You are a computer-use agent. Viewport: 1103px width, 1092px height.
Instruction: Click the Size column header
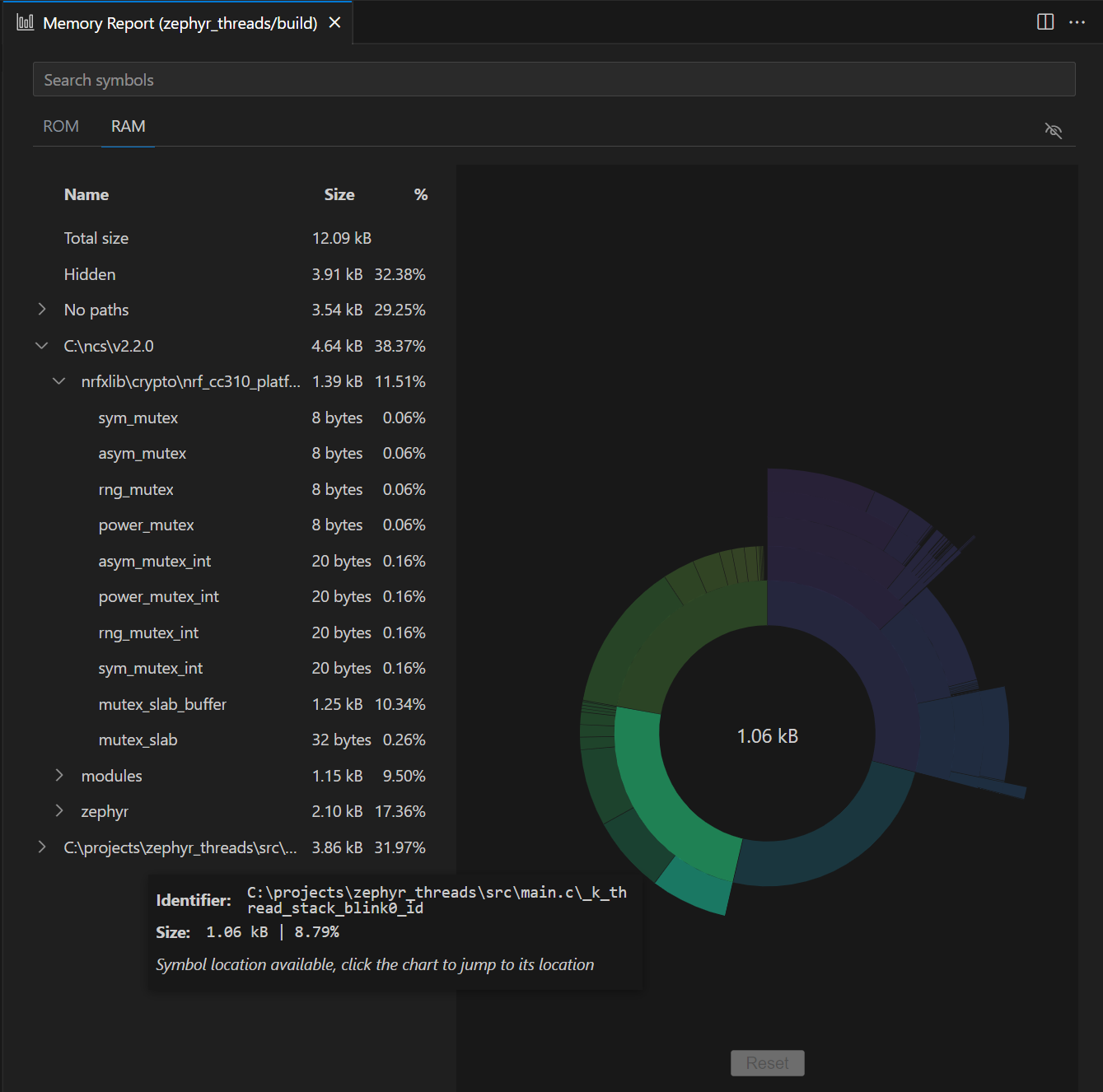[x=339, y=194]
